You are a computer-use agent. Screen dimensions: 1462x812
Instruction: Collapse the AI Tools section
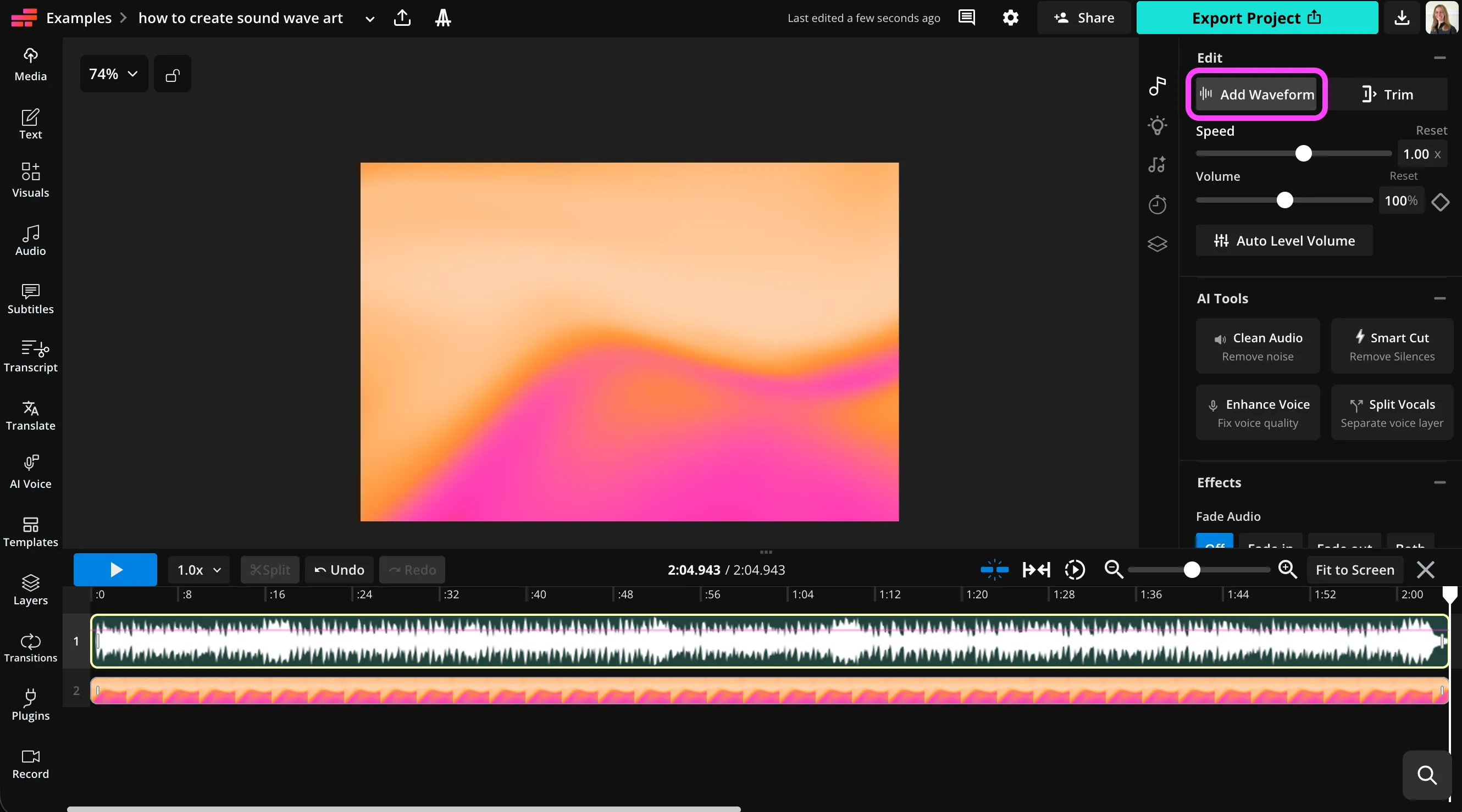click(1439, 298)
